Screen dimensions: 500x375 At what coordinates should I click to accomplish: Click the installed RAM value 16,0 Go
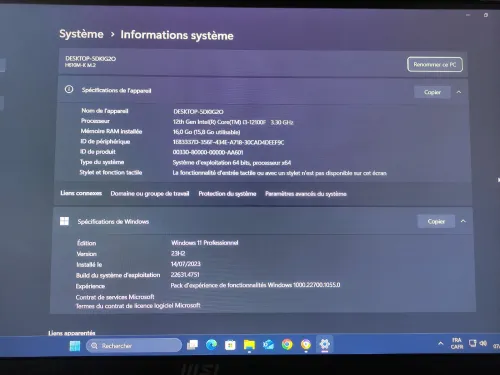[x=206, y=132]
